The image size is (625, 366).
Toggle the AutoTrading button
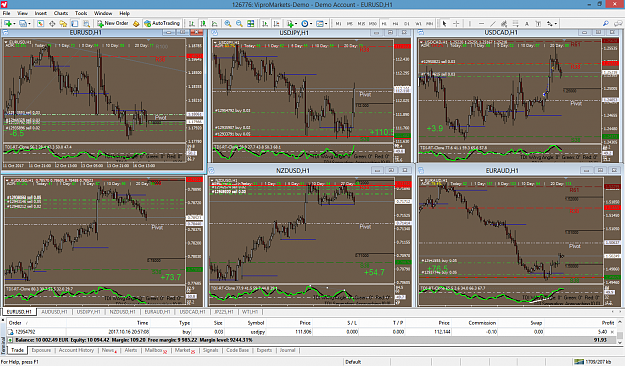(162, 24)
